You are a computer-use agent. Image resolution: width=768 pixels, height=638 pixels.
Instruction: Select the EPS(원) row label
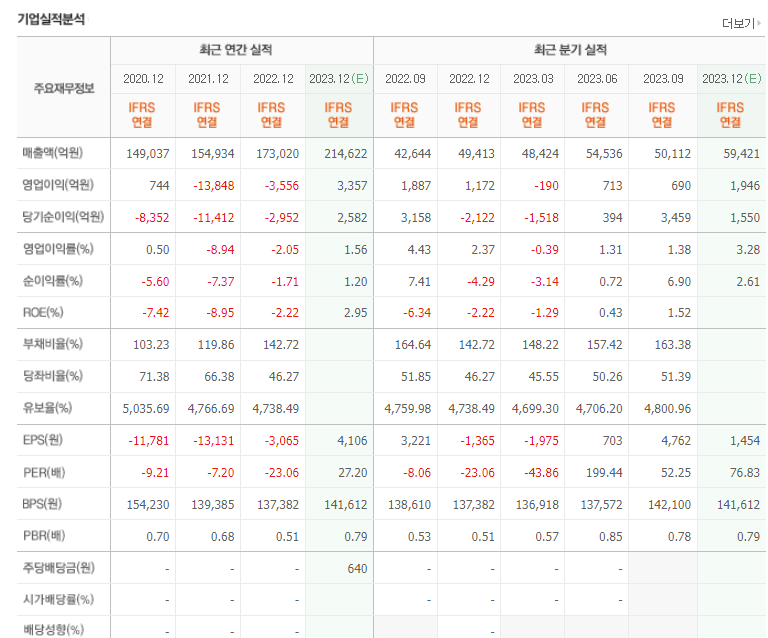click(x=43, y=440)
